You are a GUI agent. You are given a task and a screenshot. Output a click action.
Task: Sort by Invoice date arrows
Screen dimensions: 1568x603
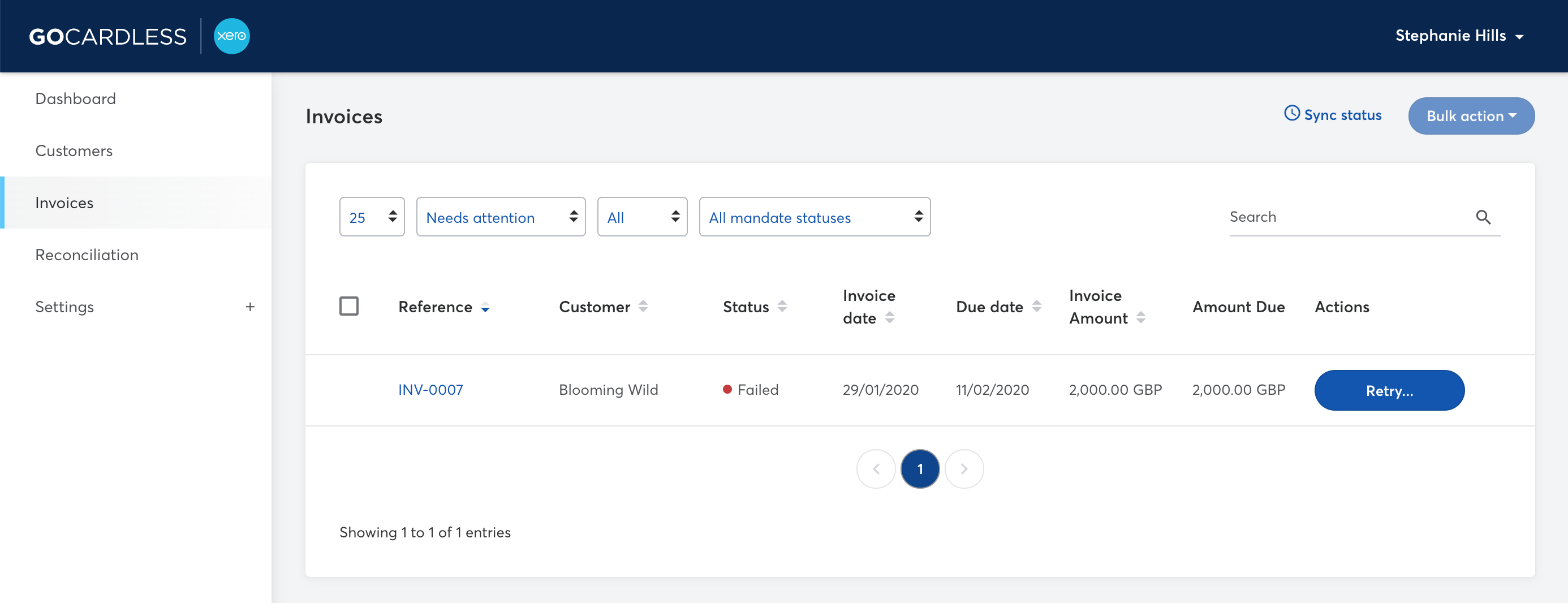click(889, 318)
